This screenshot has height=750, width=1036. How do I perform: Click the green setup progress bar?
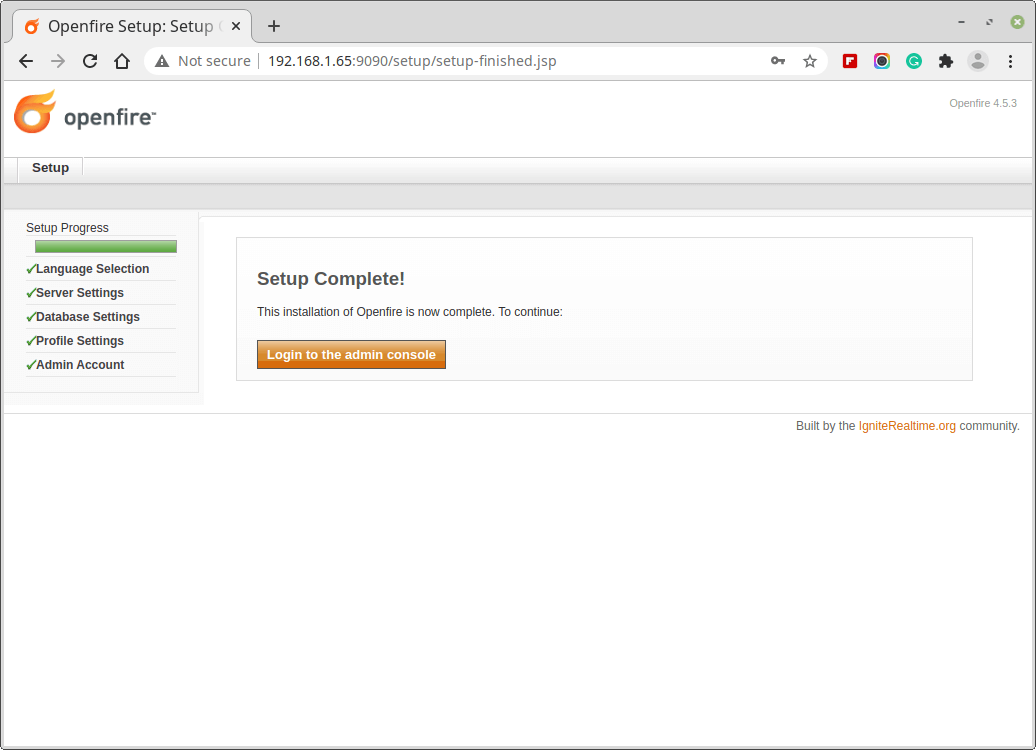coord(106,246)
